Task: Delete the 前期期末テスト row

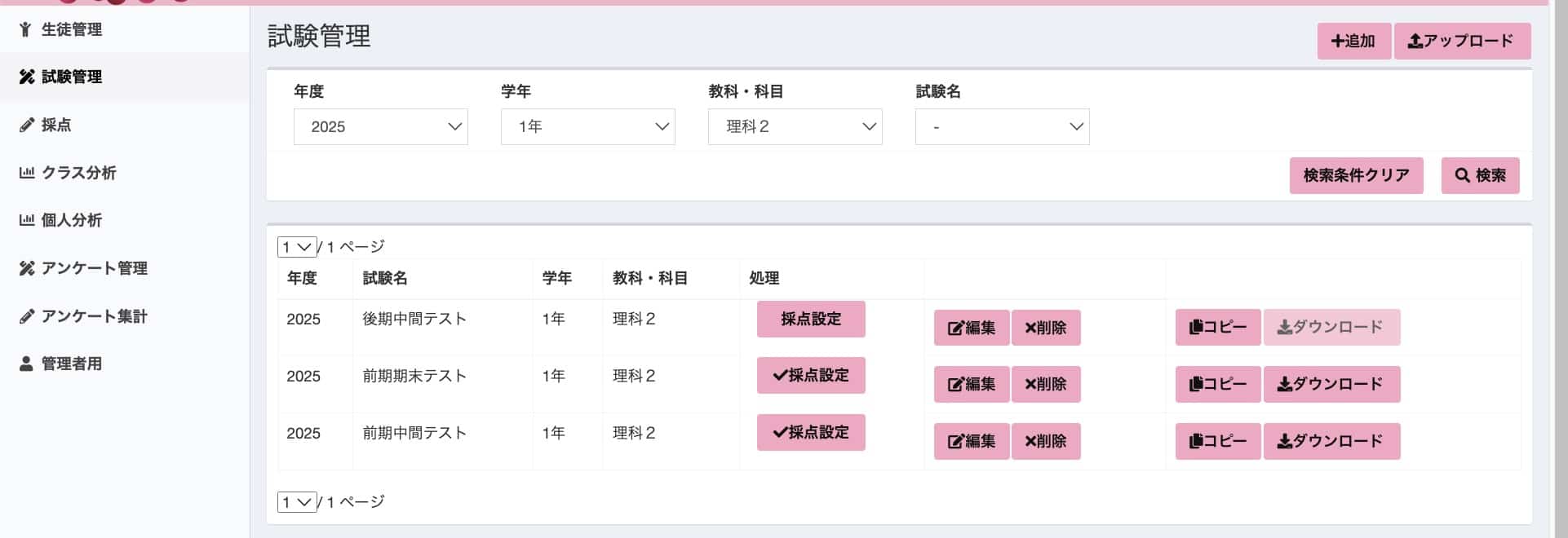Action: click(x=1046, y=384)
